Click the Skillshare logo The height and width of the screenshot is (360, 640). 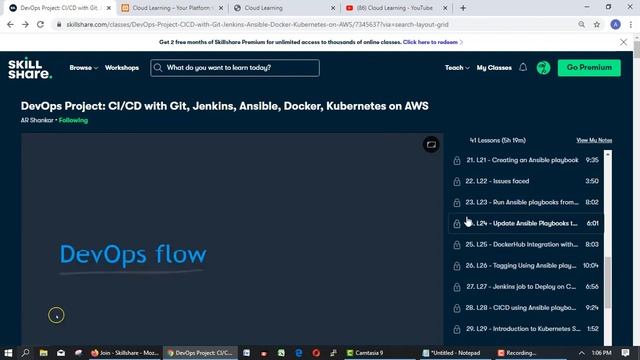(30, 68)
